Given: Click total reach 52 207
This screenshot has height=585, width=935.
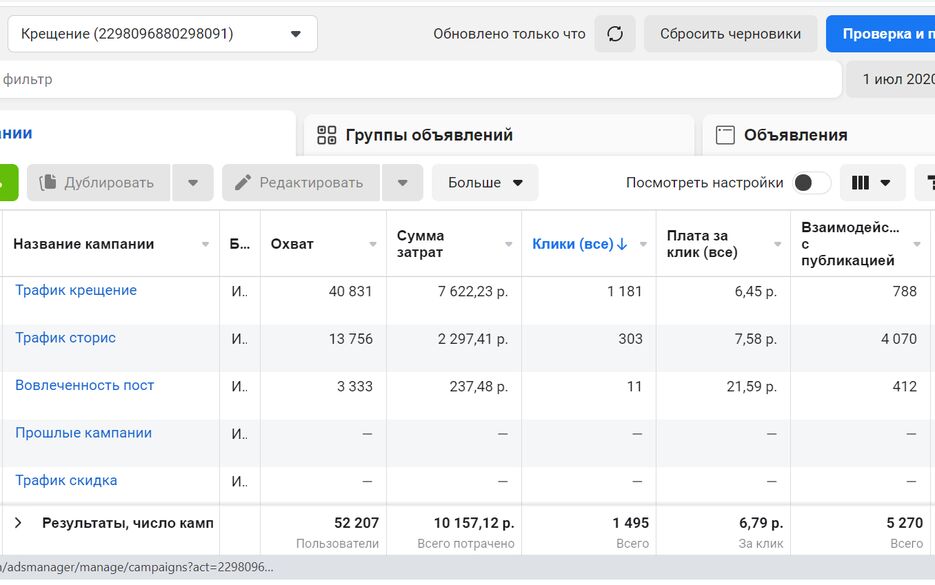Looking at the screenshot, I should (x=357, y=523).
